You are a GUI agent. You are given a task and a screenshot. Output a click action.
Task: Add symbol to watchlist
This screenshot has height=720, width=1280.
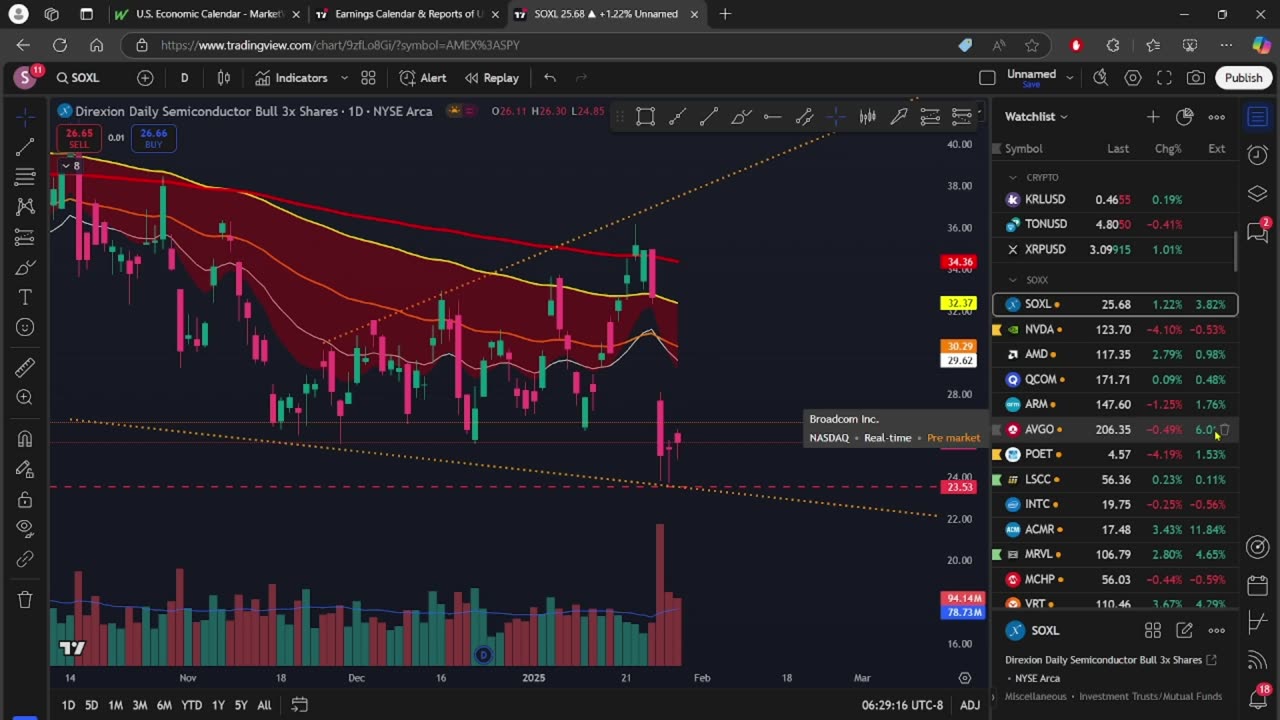point(1153,117)
